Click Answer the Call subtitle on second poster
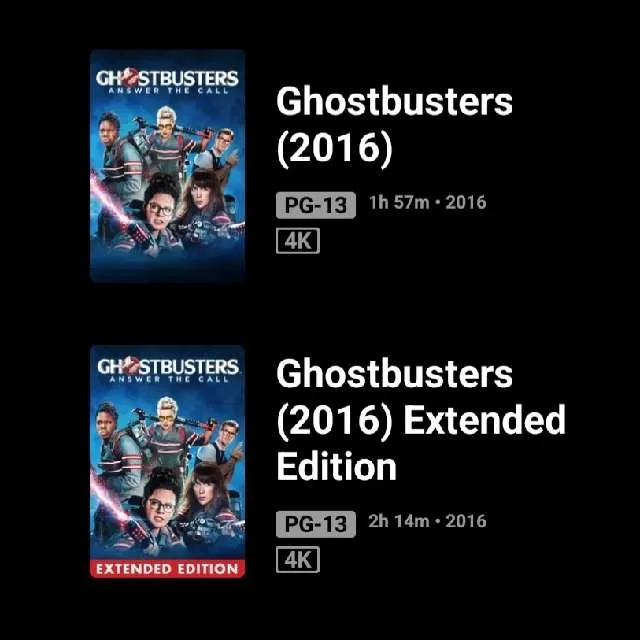The image size is (640, 640). (169, 379)
